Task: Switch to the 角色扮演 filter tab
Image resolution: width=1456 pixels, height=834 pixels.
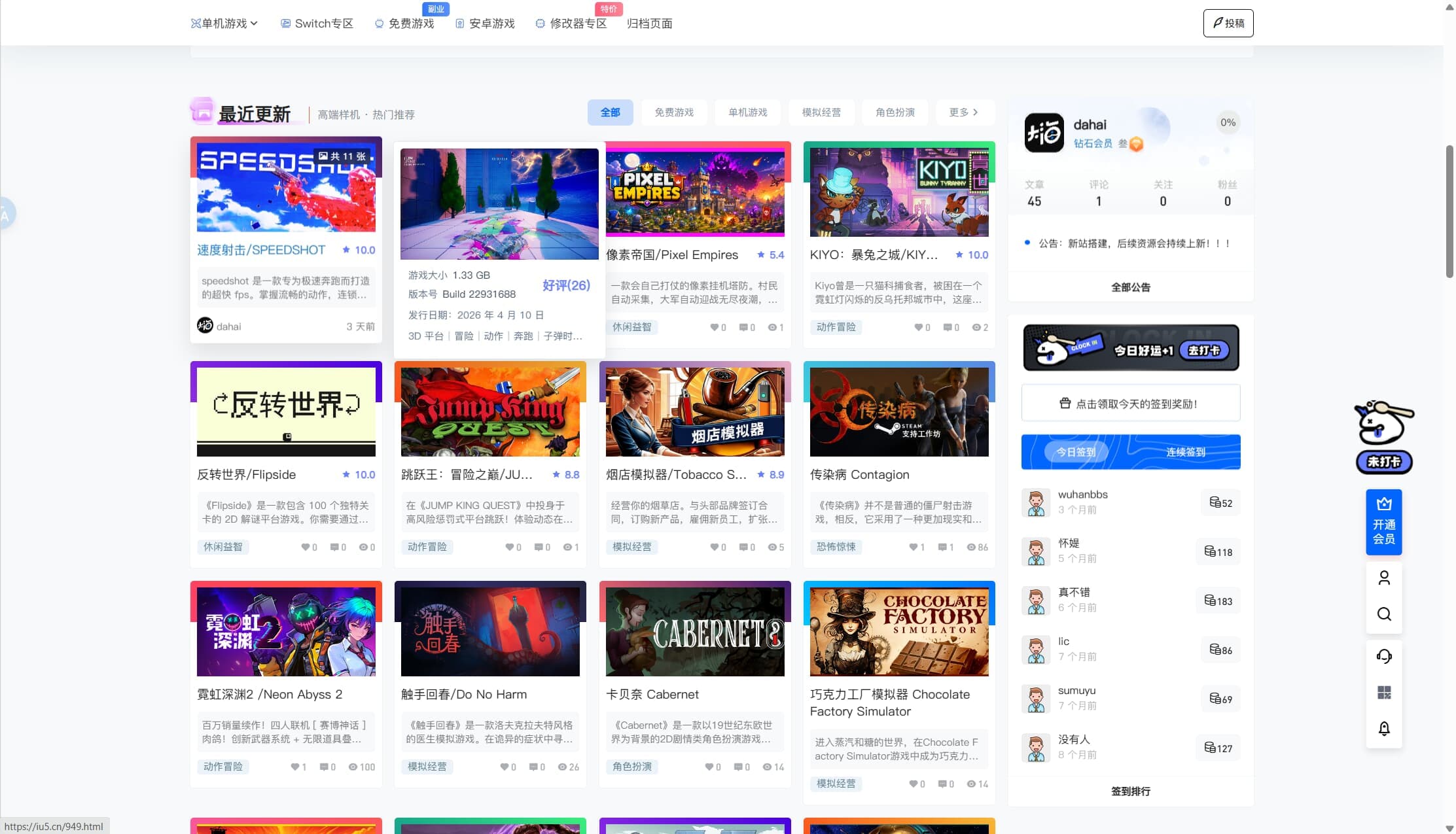Action: coord(895,113)
